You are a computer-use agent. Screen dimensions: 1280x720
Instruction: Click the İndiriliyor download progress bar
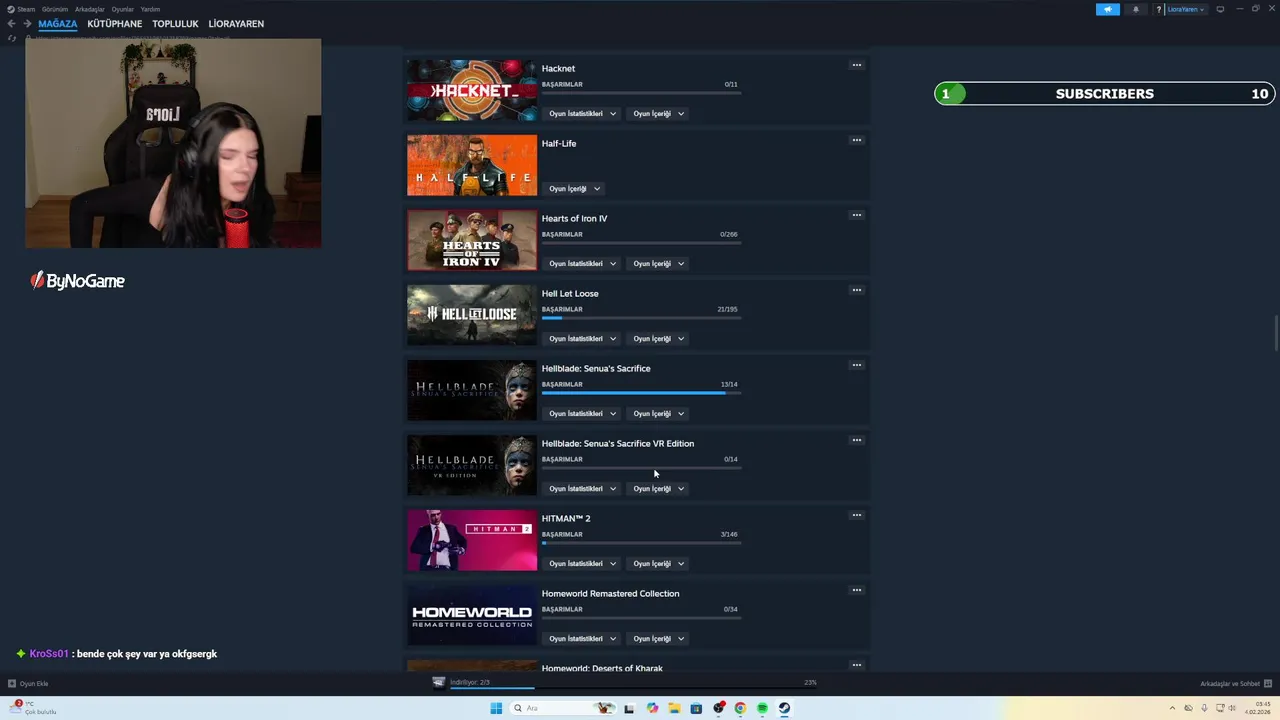(632, 687)
